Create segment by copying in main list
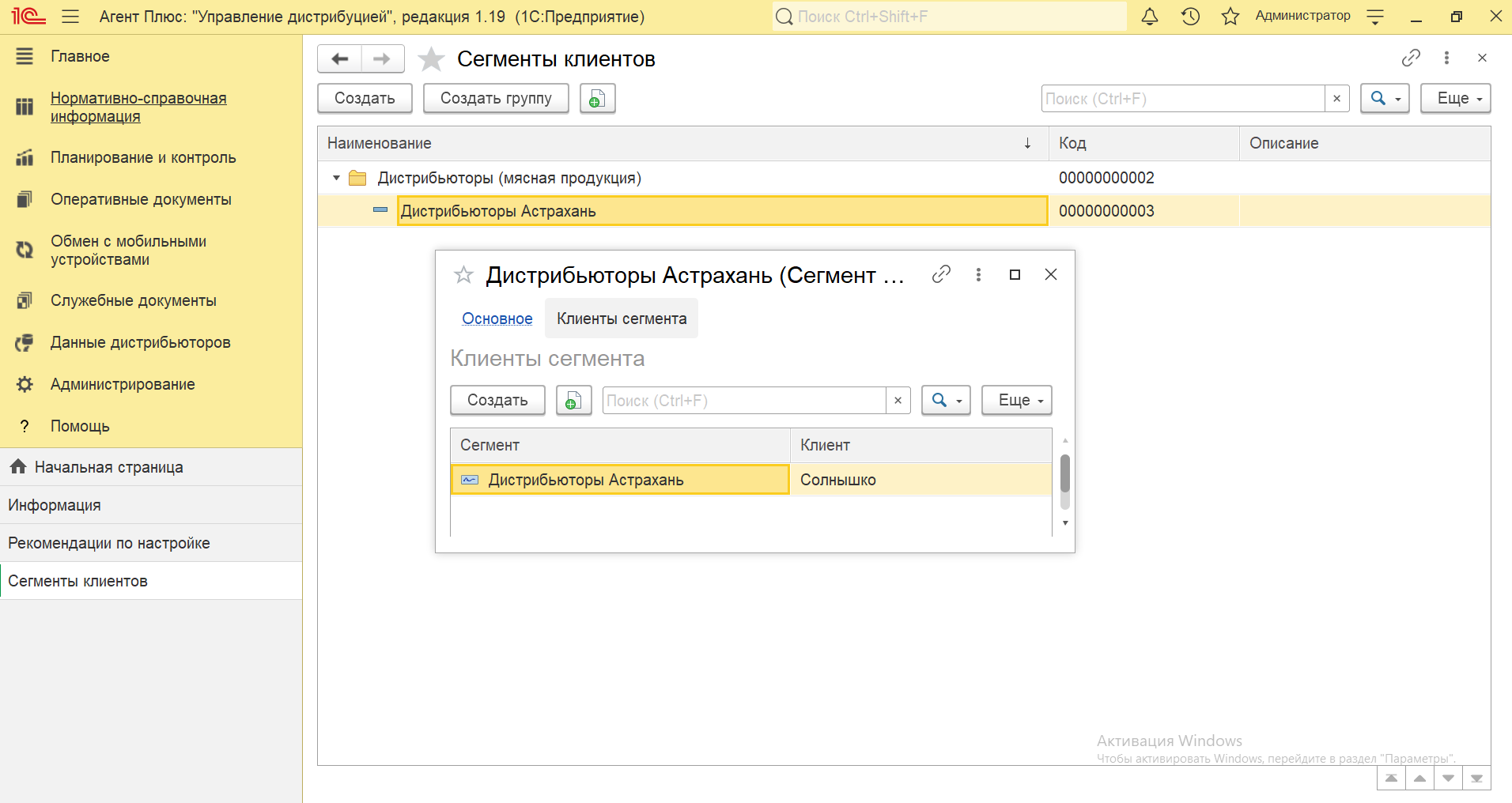This screenshot has width=1512, height=803. [597, 99]
